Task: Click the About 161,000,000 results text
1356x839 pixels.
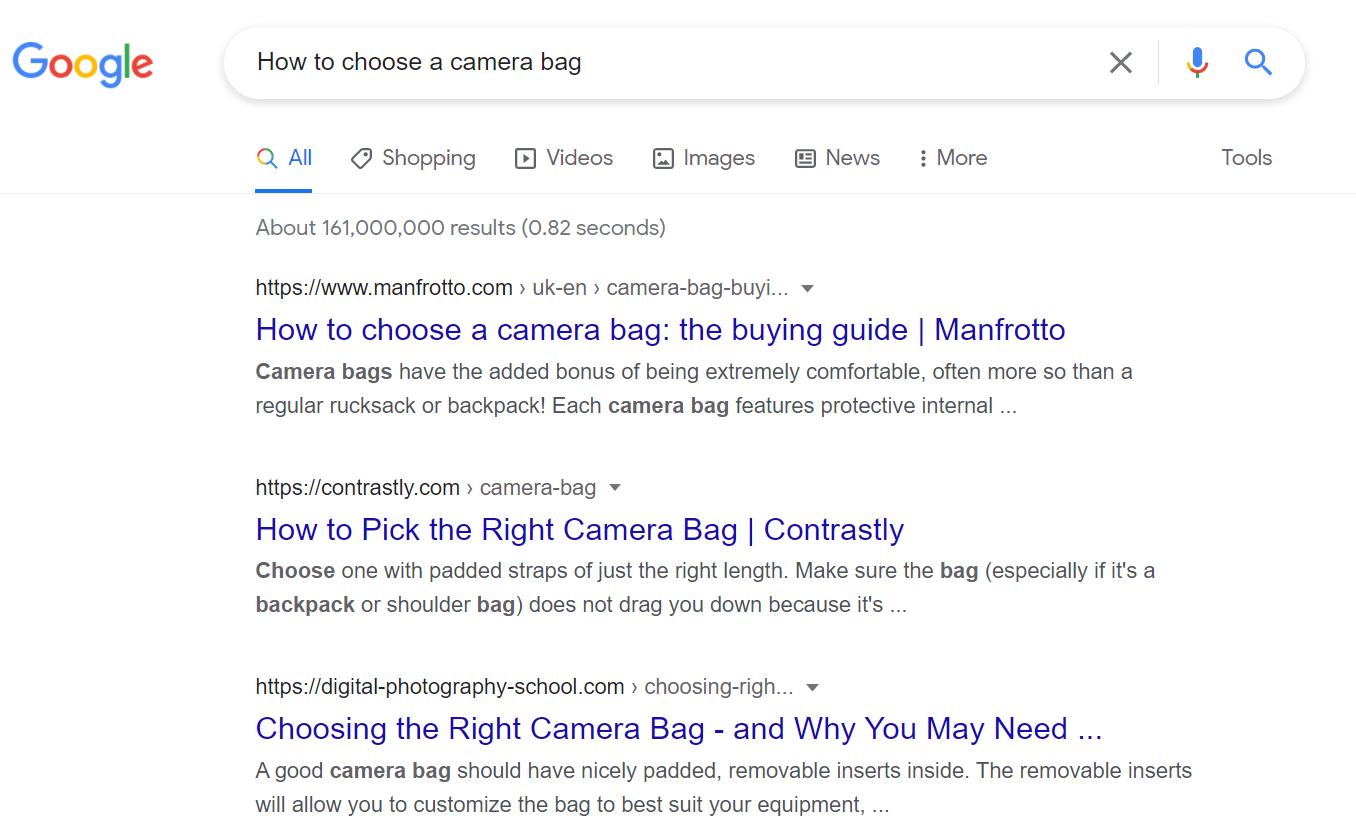Action: coord(460,228)
